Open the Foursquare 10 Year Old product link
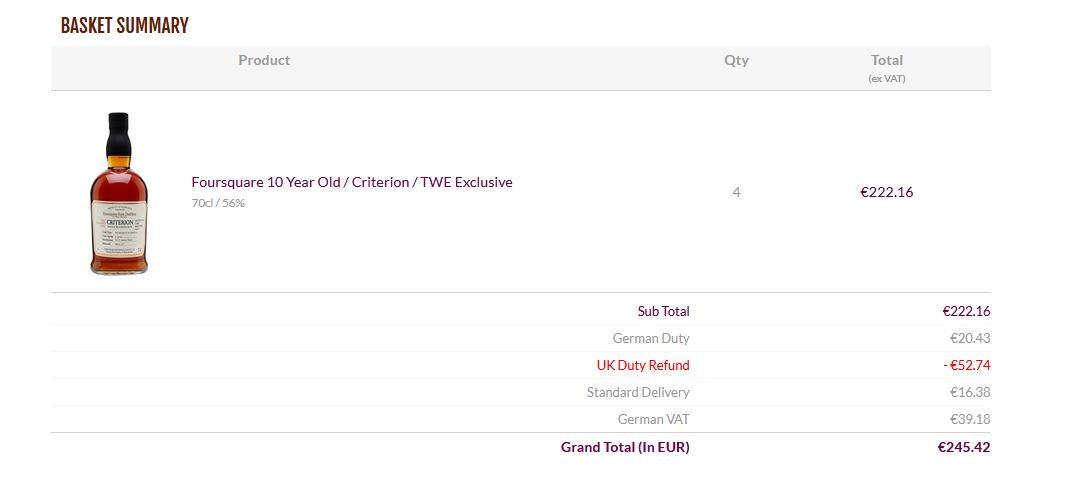1076x478 pixels. [x=351, y=182]
